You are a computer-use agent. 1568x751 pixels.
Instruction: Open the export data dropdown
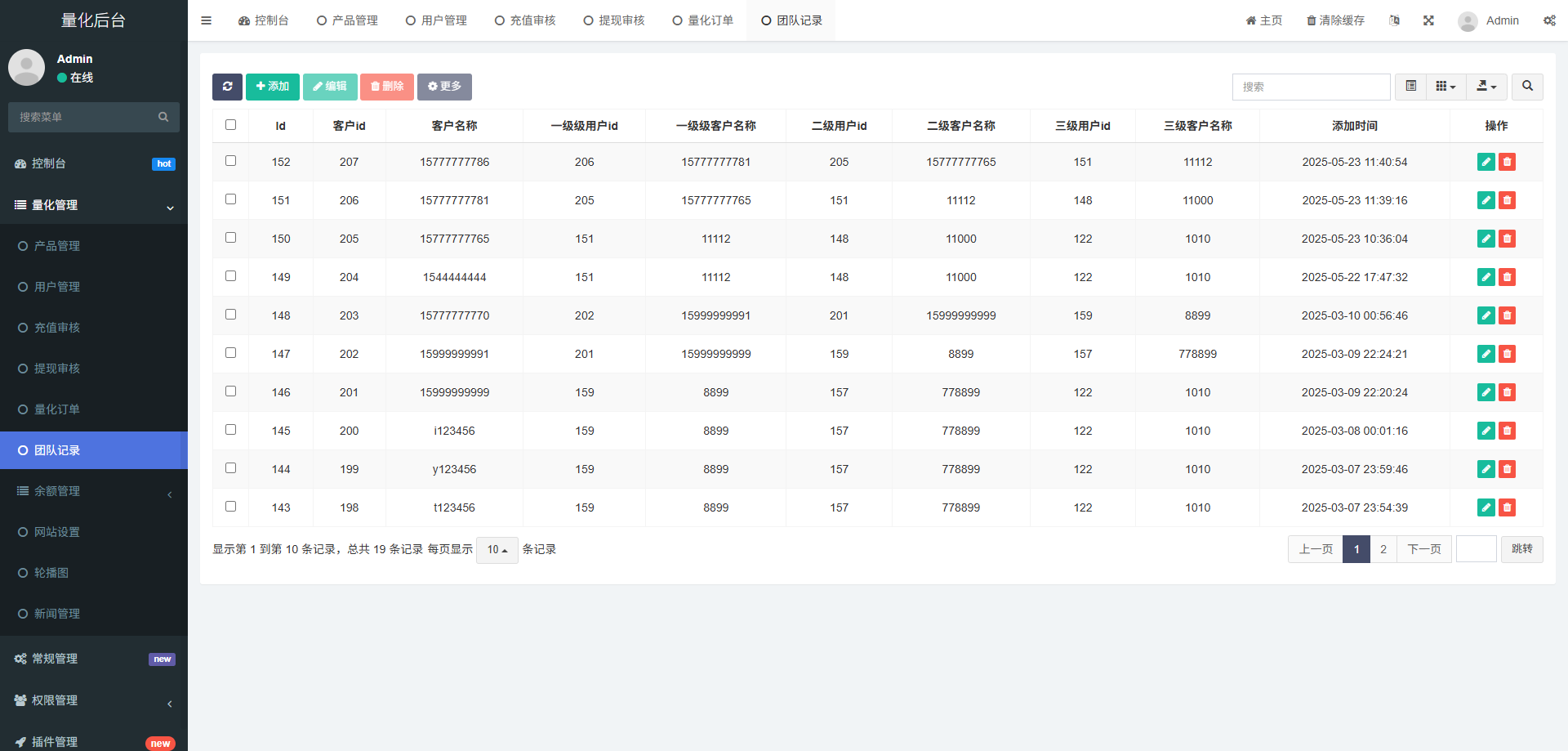[x=1486, y=87]
